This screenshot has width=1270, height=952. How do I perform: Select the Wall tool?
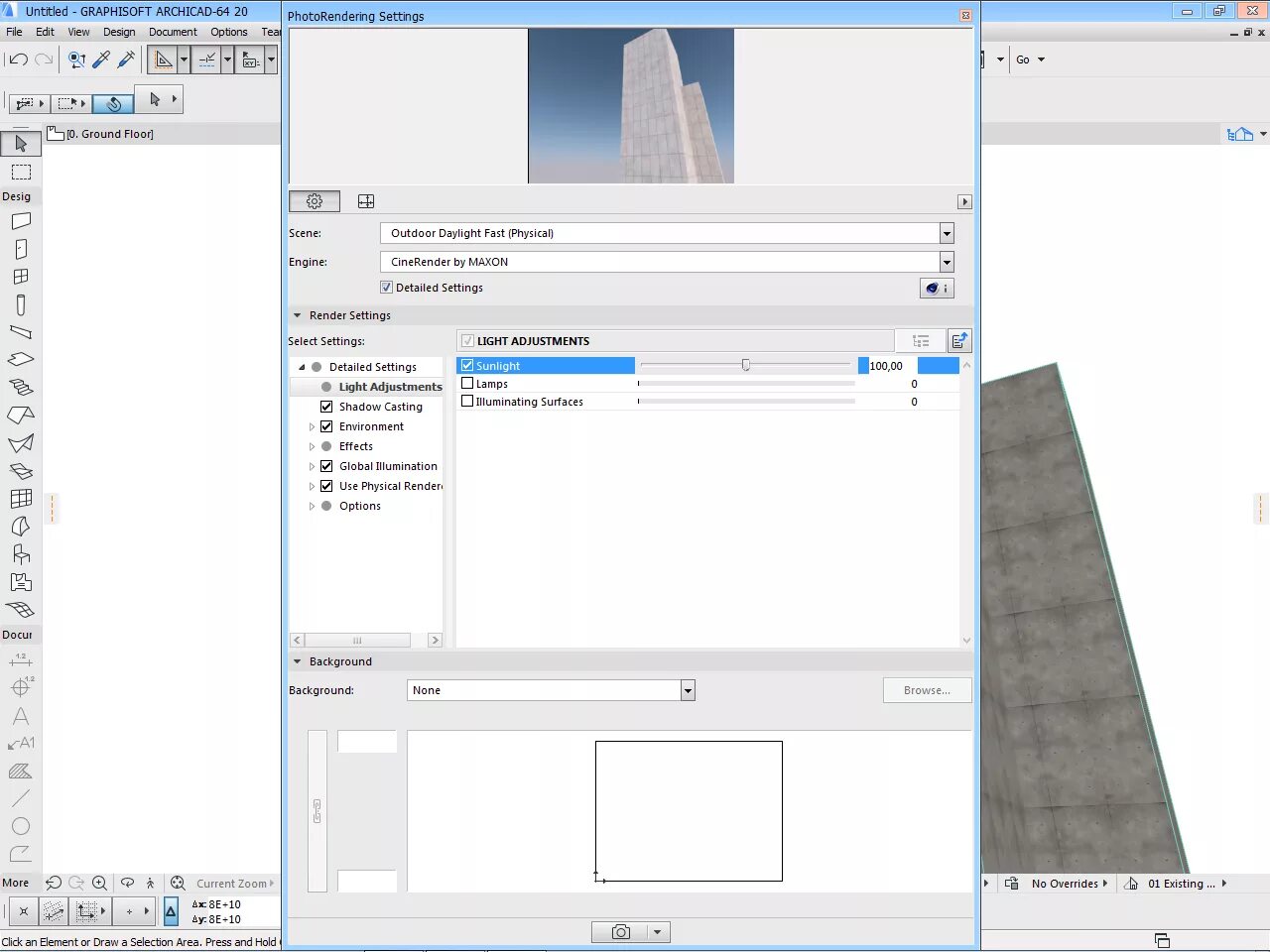21,221
